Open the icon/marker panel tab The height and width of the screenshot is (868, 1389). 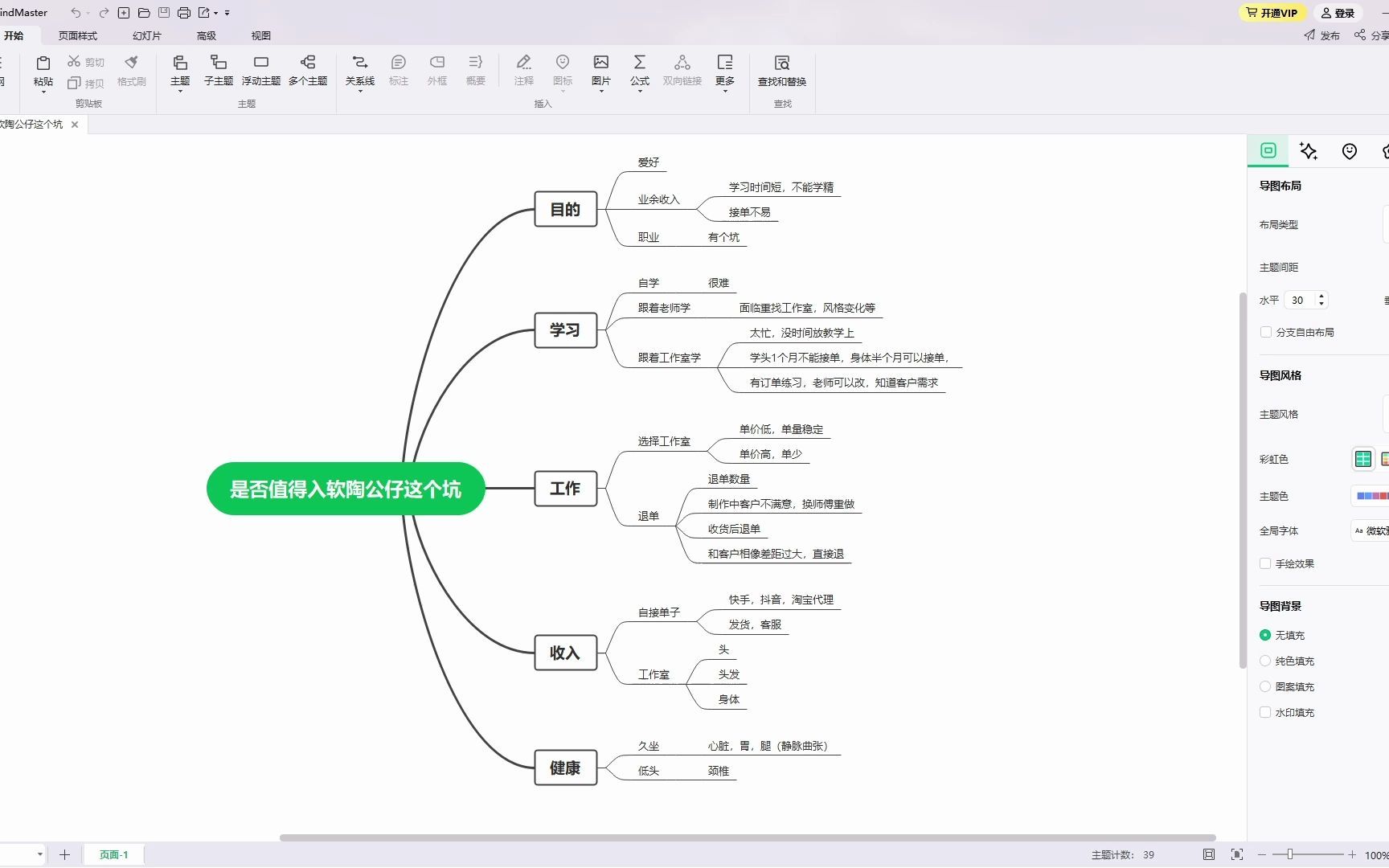[x=1350, y=151]
